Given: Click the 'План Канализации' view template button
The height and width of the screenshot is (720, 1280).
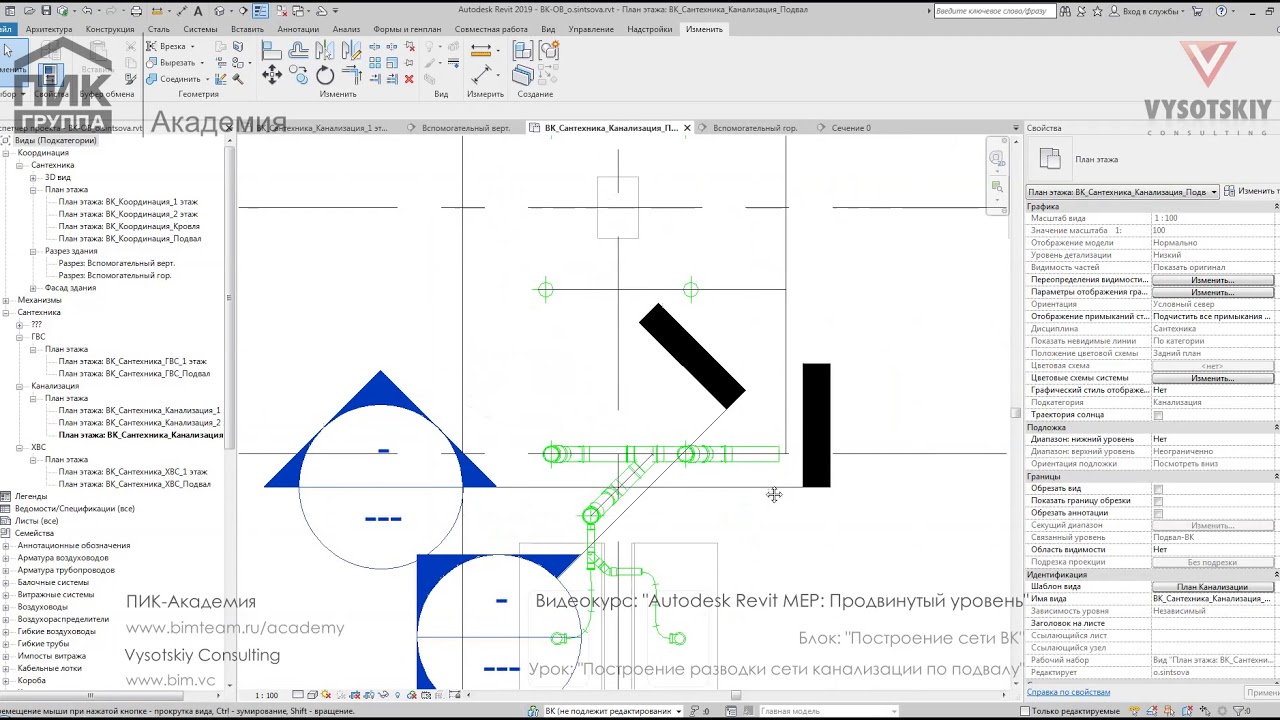Looking at the screenshot, I should coord(1212,587).
